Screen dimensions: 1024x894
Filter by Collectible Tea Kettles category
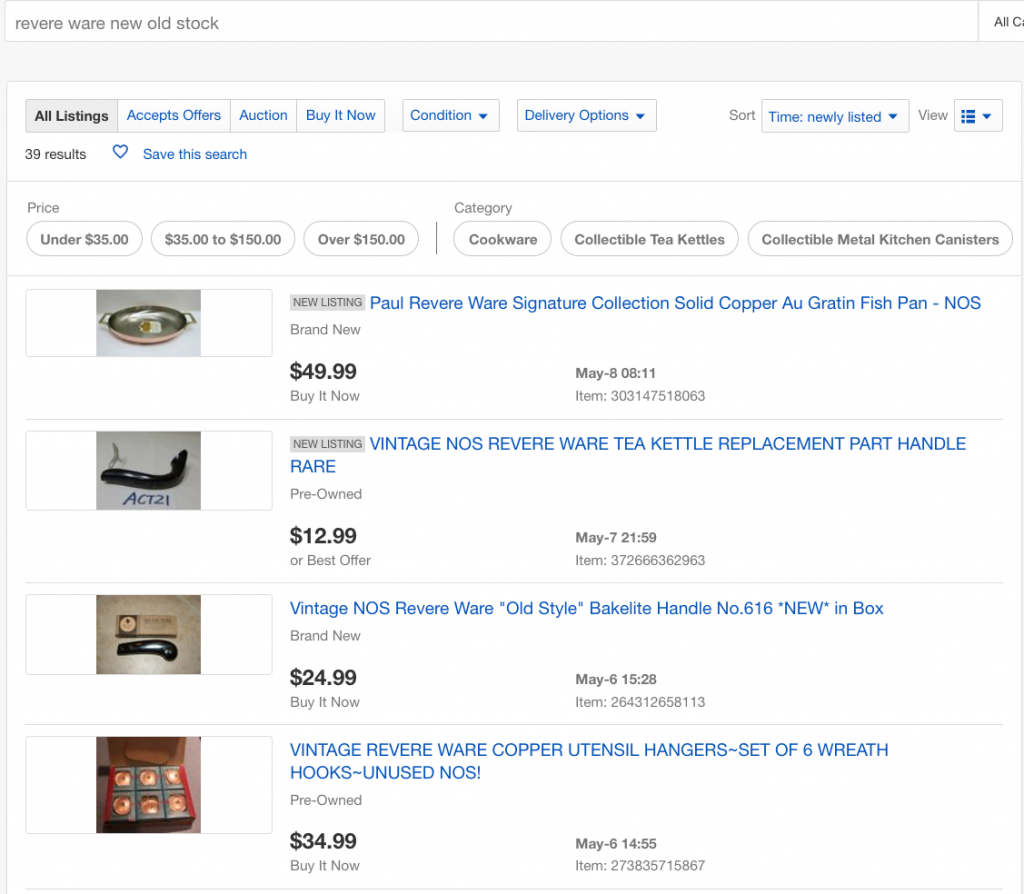tap(649, 239)
